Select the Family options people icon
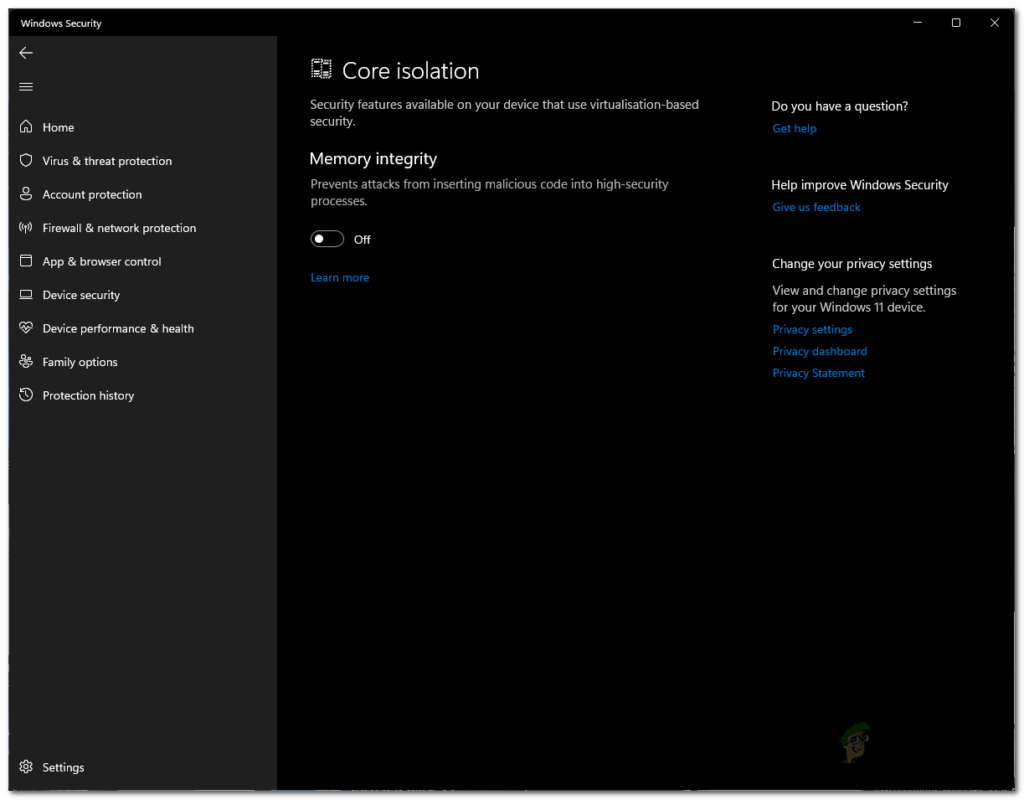Image resolution: width=1024 pixels, height=800 pixels. click(25, 361)
